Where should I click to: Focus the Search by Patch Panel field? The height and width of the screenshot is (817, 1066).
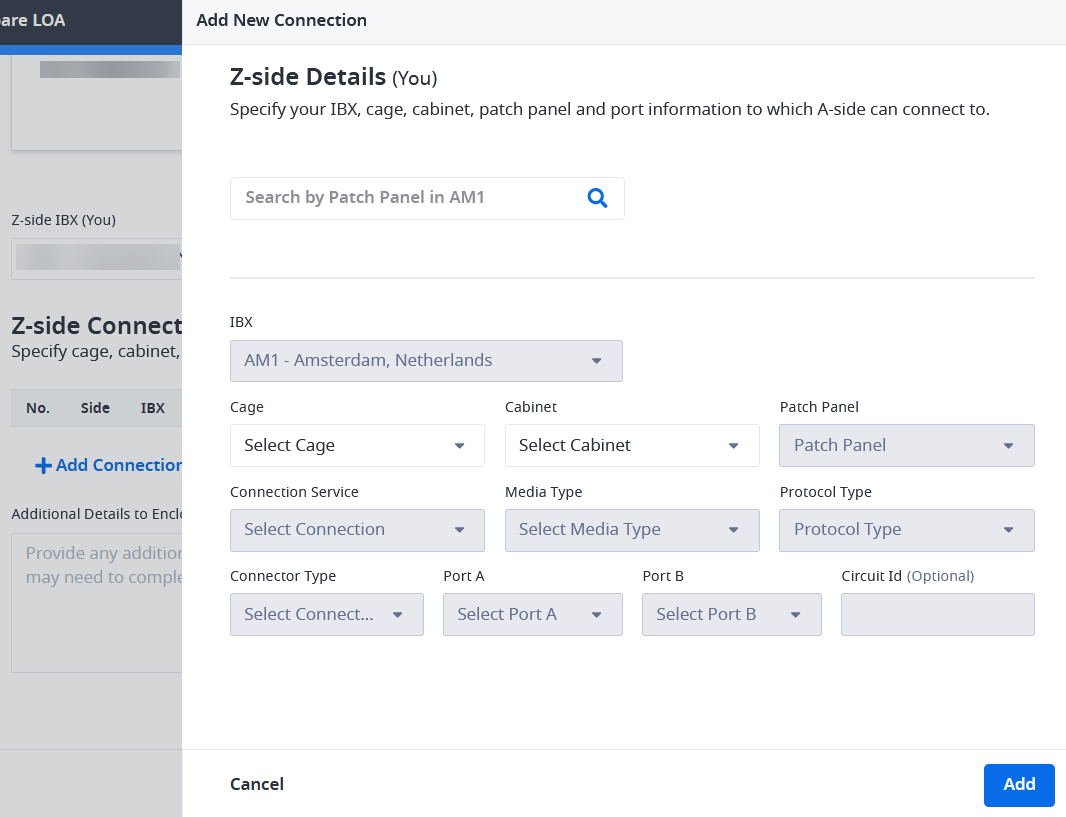pyautogui.click(x=427, y=198)
